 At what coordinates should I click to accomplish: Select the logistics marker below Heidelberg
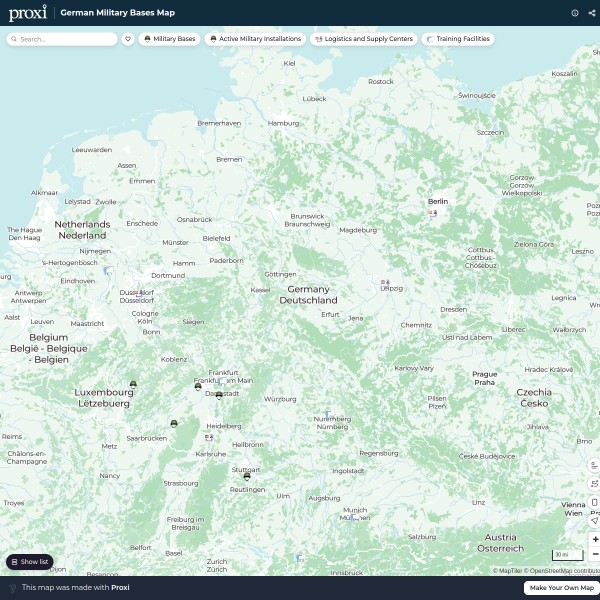(209, 437)
